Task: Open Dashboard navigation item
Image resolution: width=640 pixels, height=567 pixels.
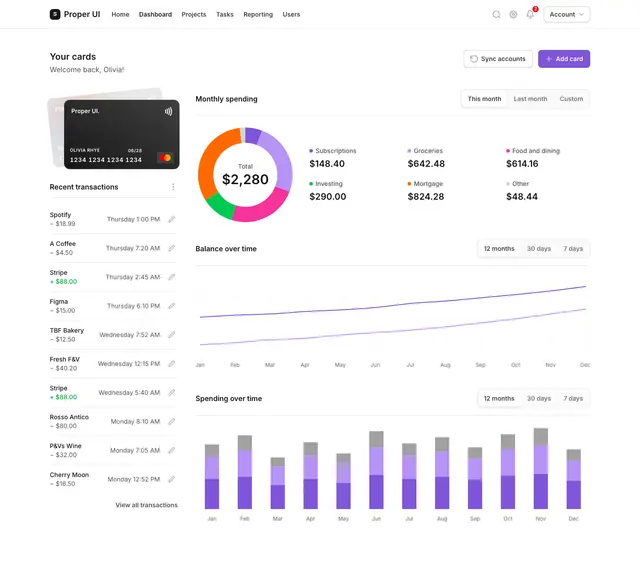Action: (155, 14)
